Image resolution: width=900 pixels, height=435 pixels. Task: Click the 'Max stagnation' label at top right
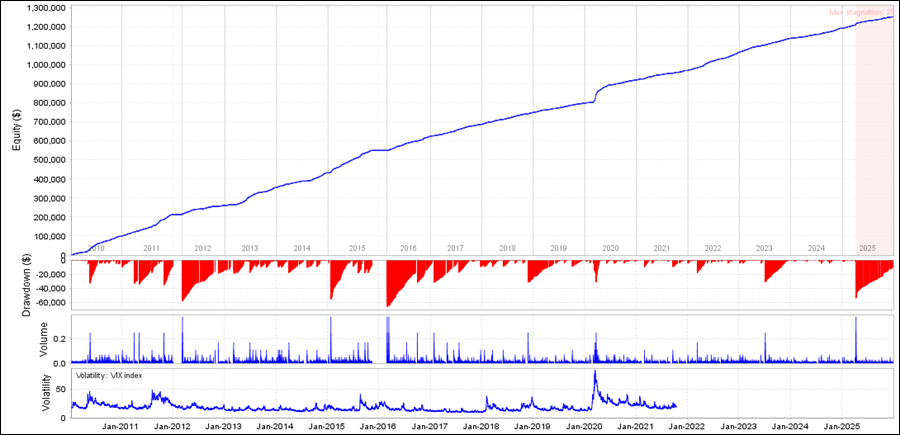tap(862, 12)
